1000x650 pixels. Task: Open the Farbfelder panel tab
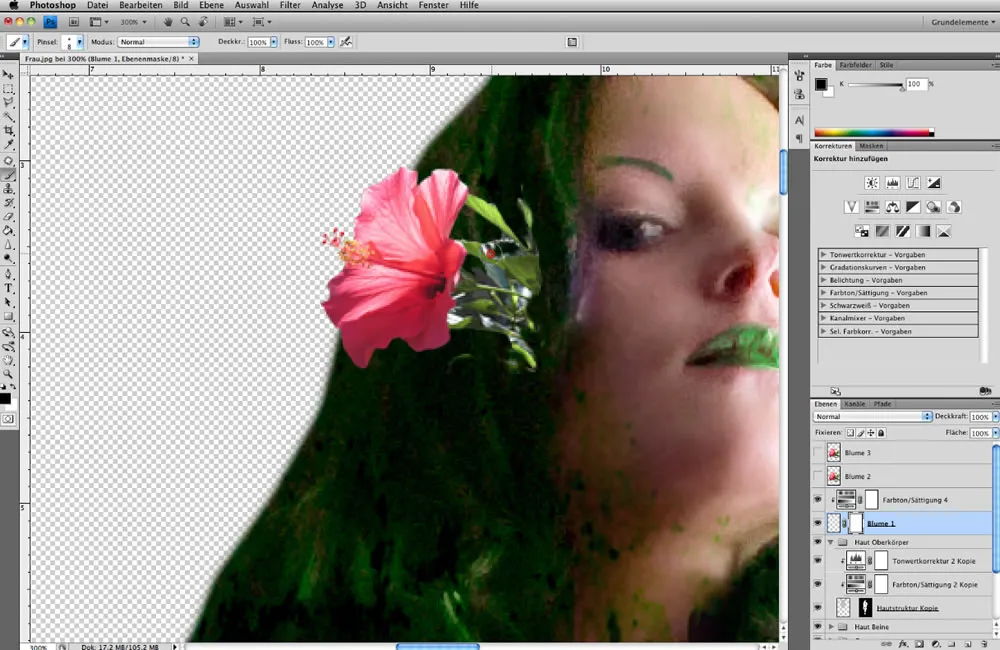point(855,64)
